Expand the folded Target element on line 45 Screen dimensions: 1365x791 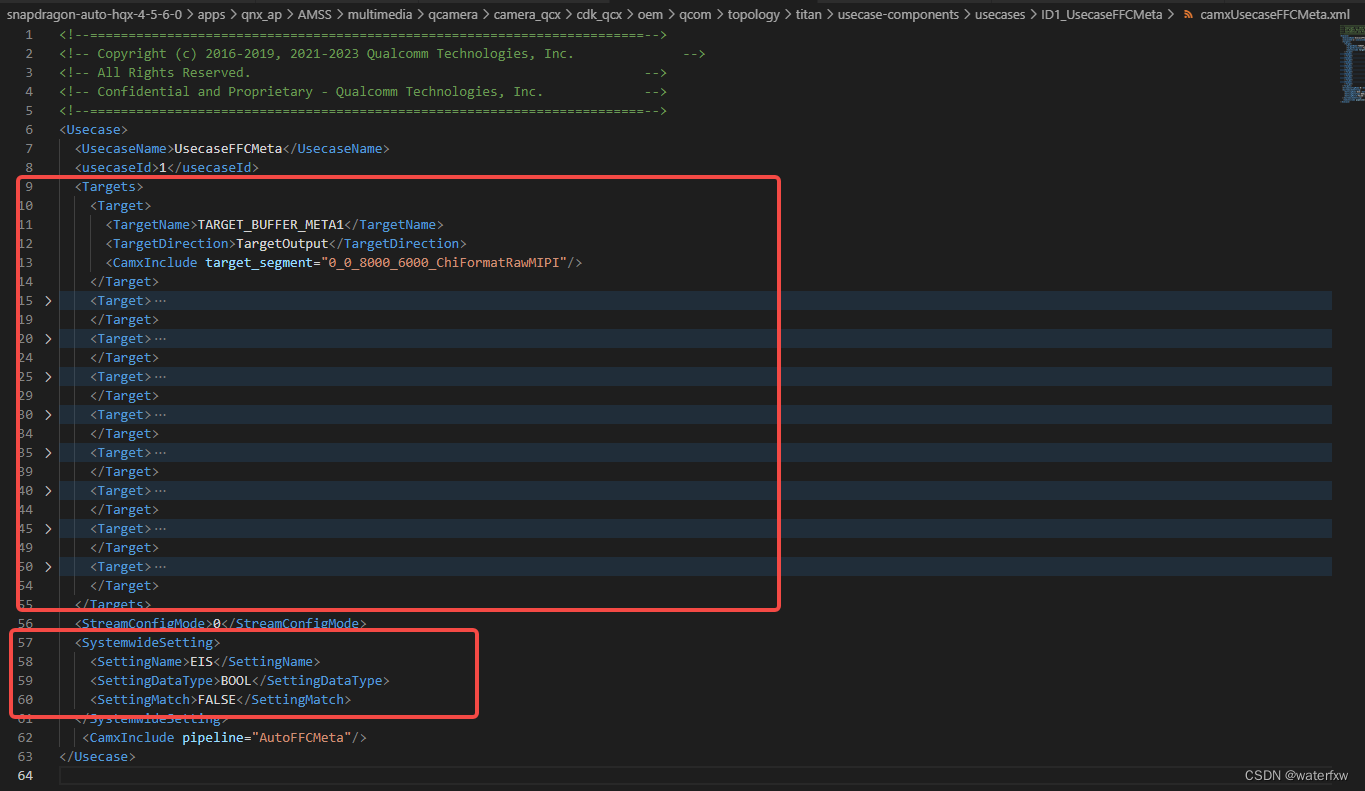tap(48, 528)
